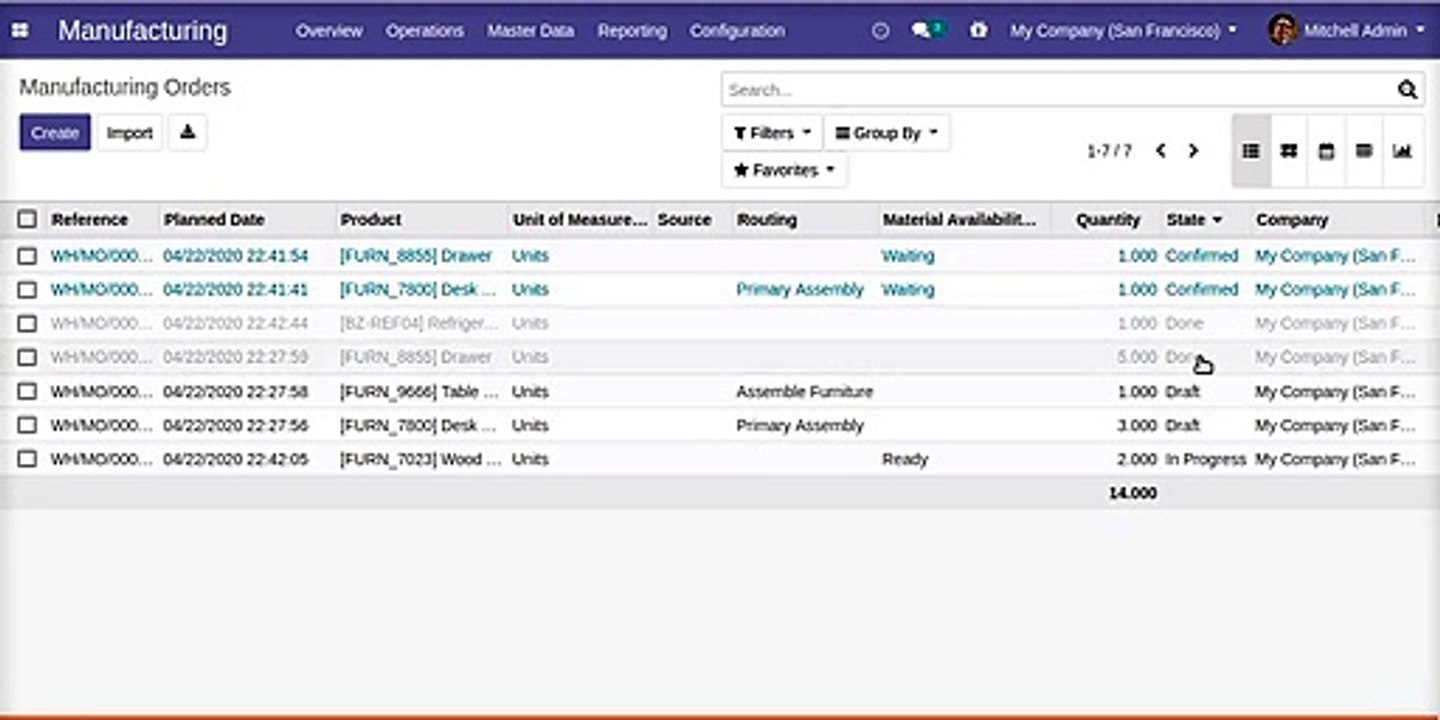
Task: Select checkbox for Wood order row
Action: point(27,460)
